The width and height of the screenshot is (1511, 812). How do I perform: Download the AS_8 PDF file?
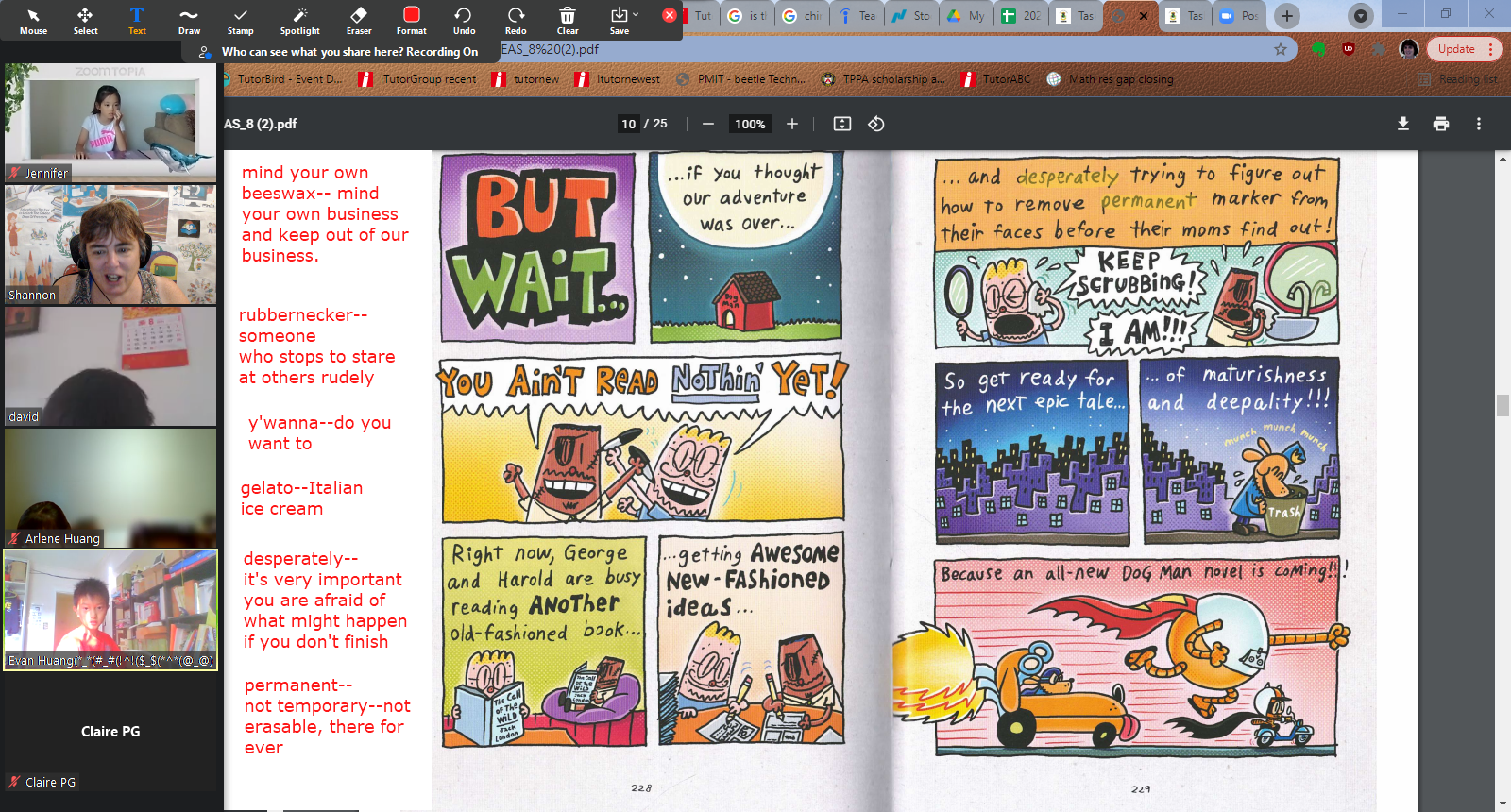(x=1403, y=124)
